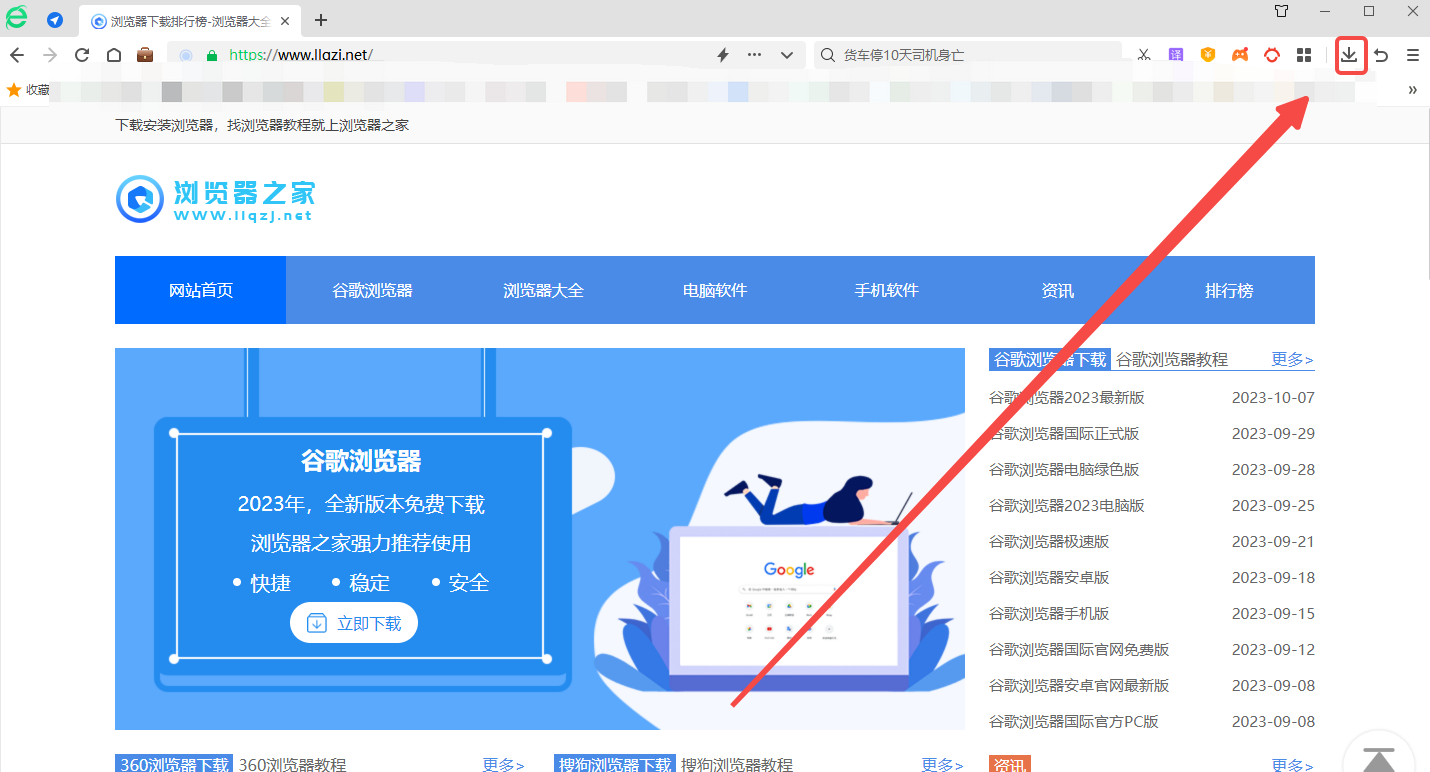This screenshot has width=1430, height=772.
Task: Click the 立即下载 button on the banner
Action: (354, 622)
